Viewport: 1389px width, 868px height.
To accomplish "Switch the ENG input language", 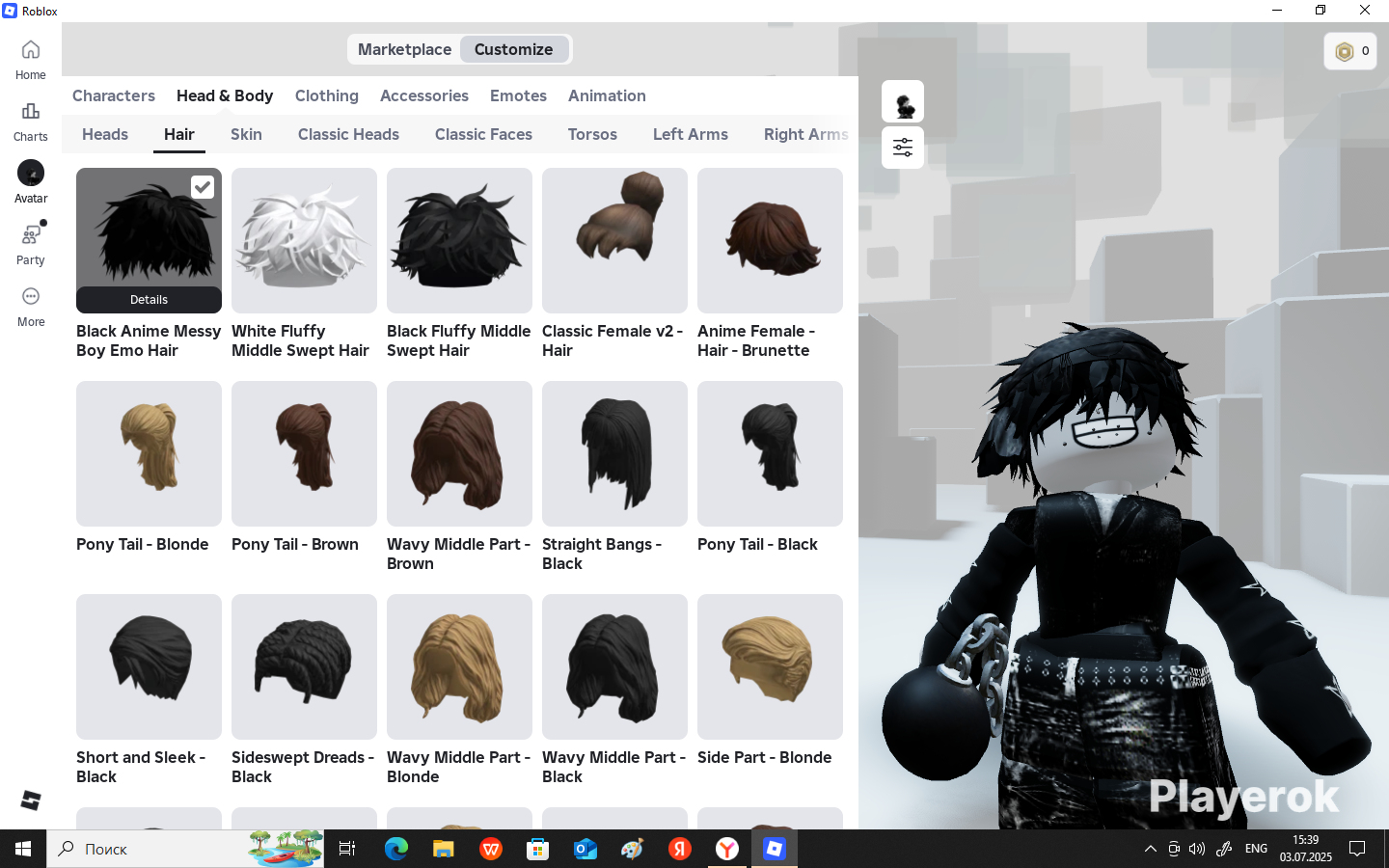I will (1256, 849).
